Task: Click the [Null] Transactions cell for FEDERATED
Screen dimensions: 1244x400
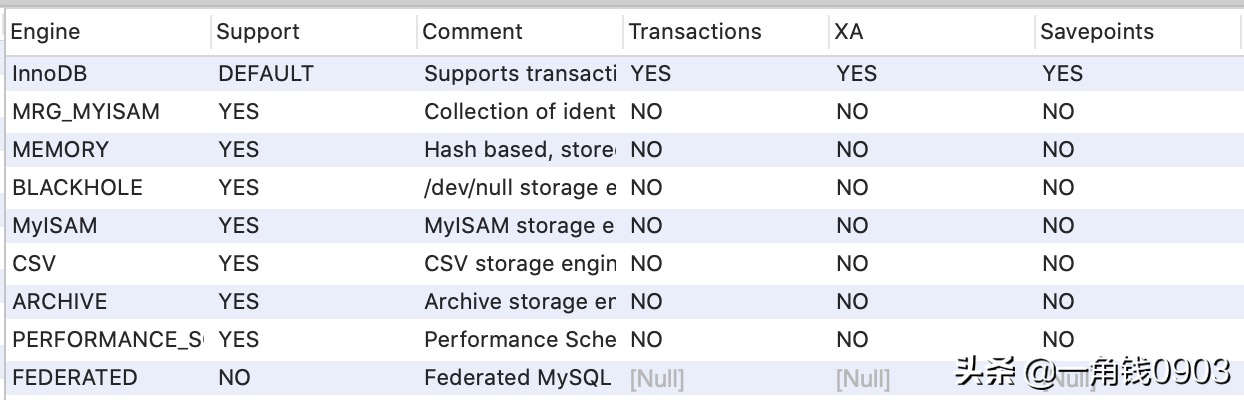Action: 725,378
